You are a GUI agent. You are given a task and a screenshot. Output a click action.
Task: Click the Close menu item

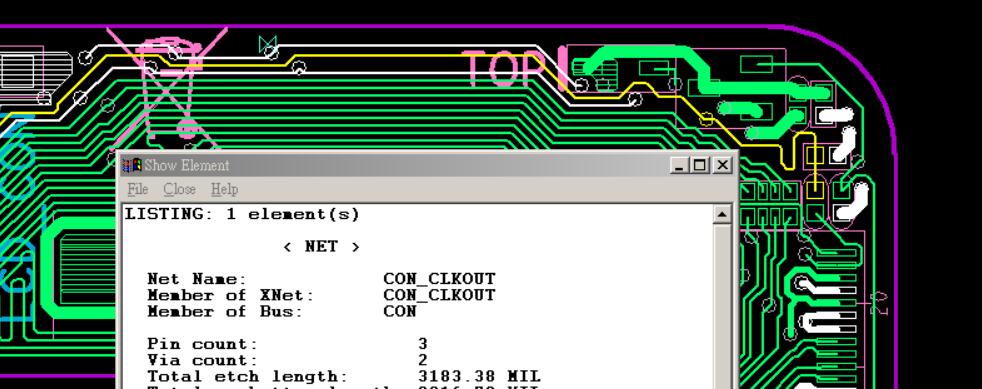tap(180, 189)
